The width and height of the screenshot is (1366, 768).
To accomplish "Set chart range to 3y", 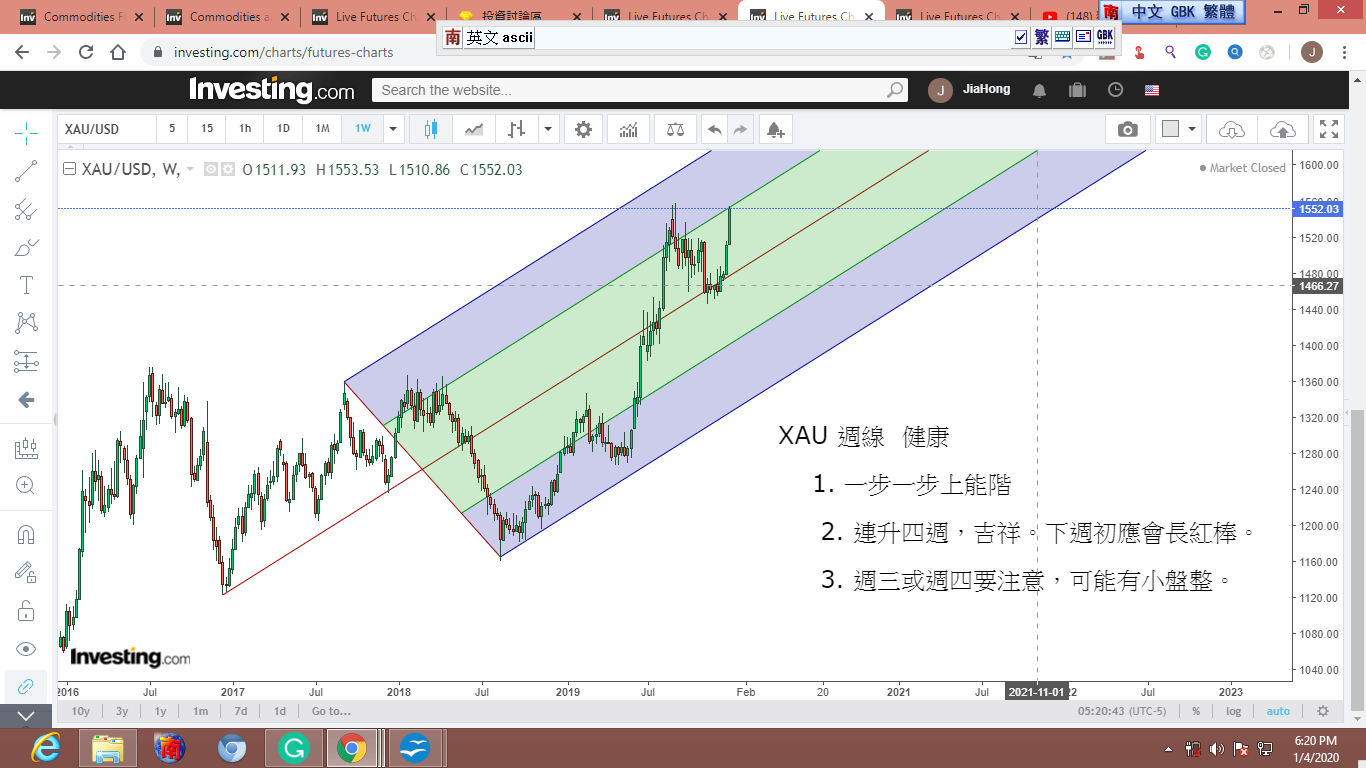I will pos(122,711).
